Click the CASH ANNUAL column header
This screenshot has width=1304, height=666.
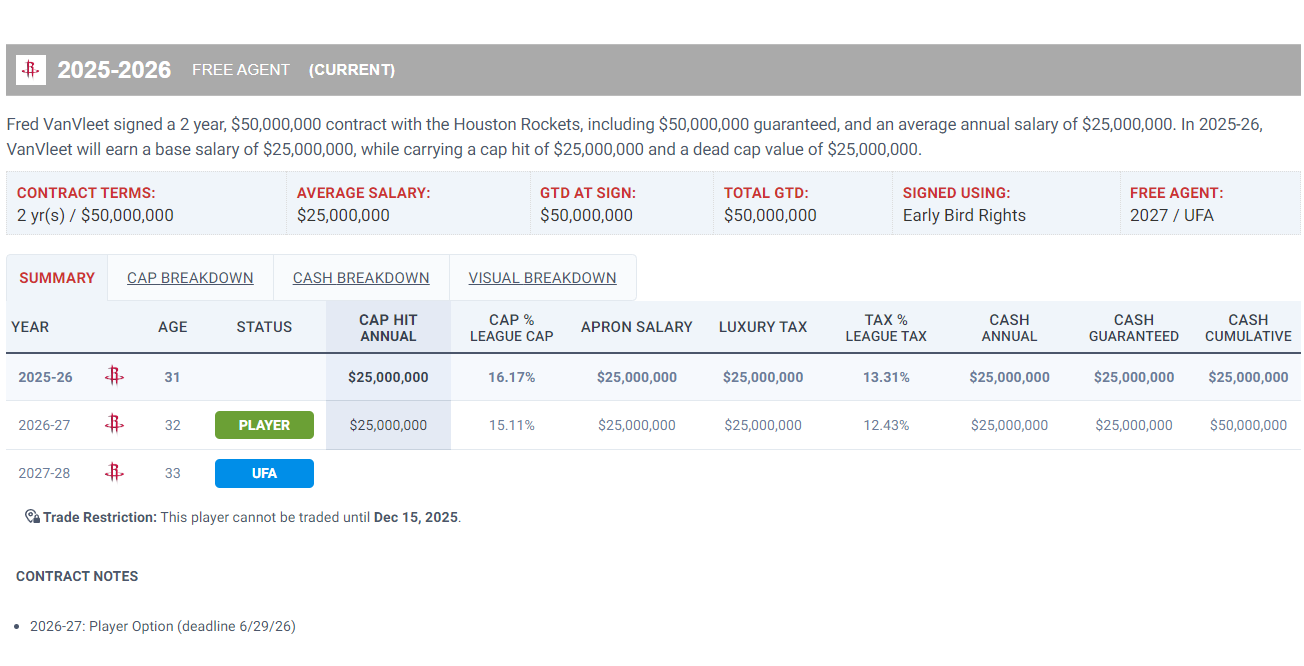[x=1009, y=328]
